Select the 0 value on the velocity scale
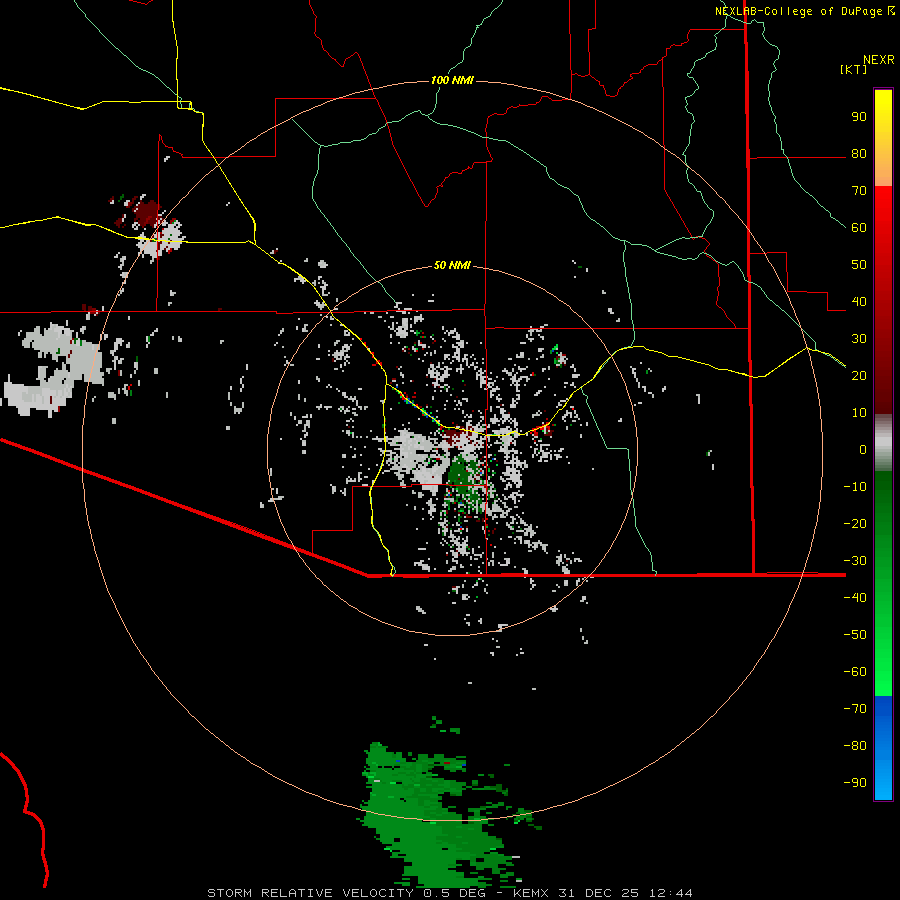Viewport: 900px width, 900px height. [x=863, y=450]
